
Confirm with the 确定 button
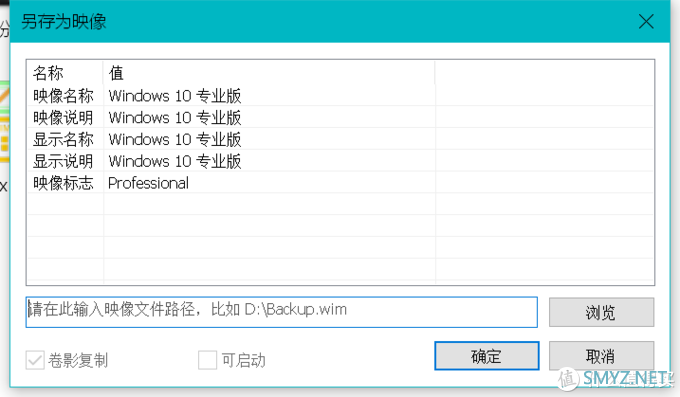[x=487, y=356]
